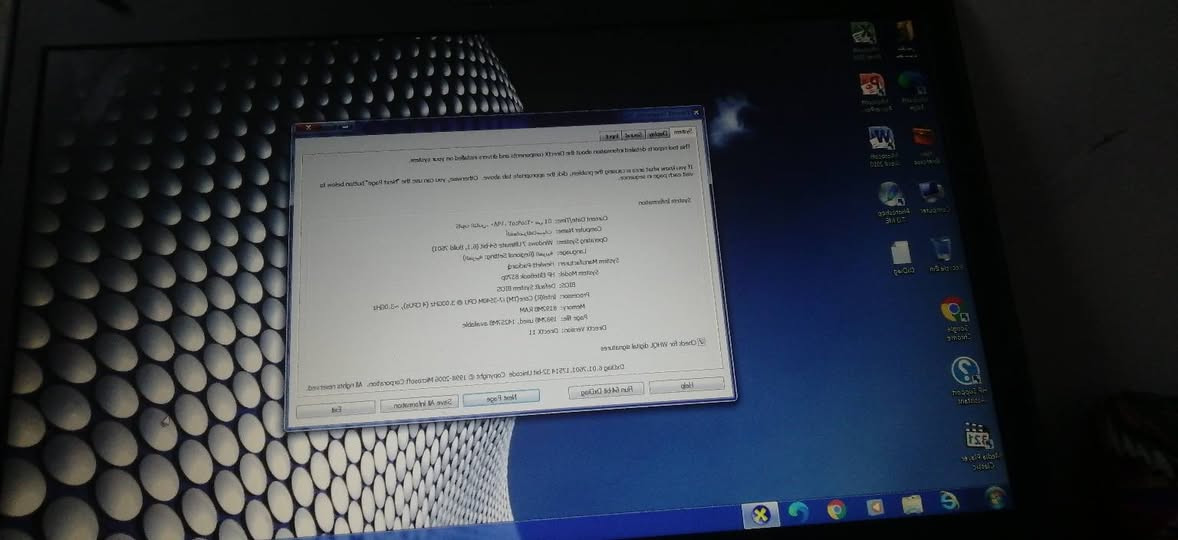
Task: Open the Windows Start menu orb
Action: (994, 497)
